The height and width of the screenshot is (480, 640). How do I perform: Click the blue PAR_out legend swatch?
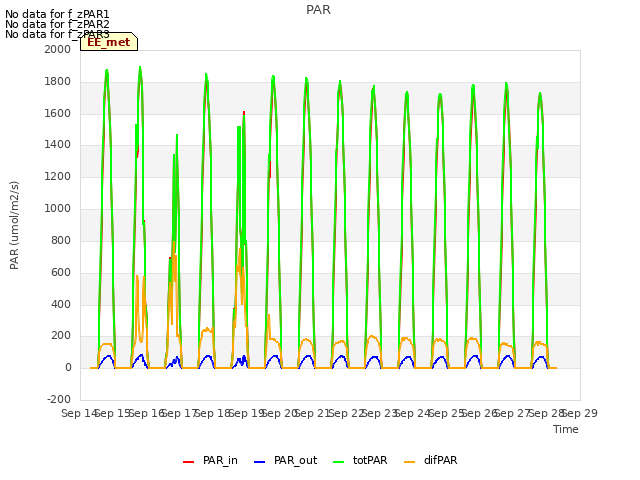260,462
